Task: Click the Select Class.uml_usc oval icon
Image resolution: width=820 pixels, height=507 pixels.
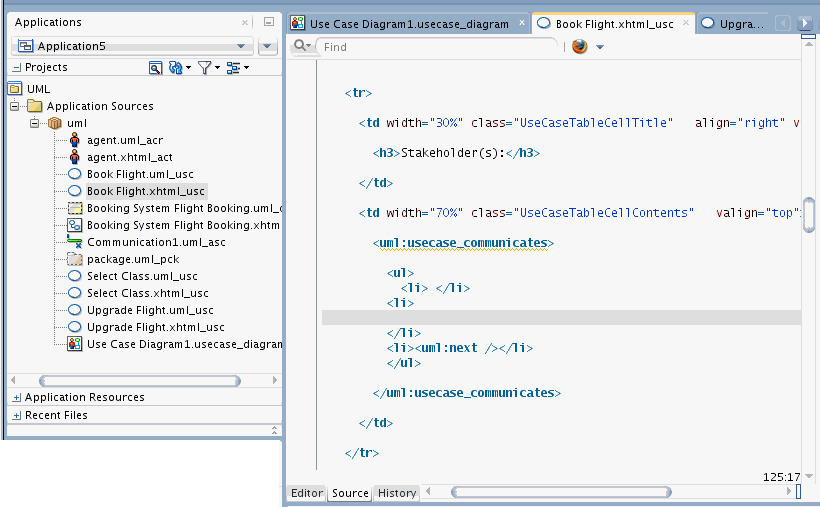Action: click(x=75, y=276)
